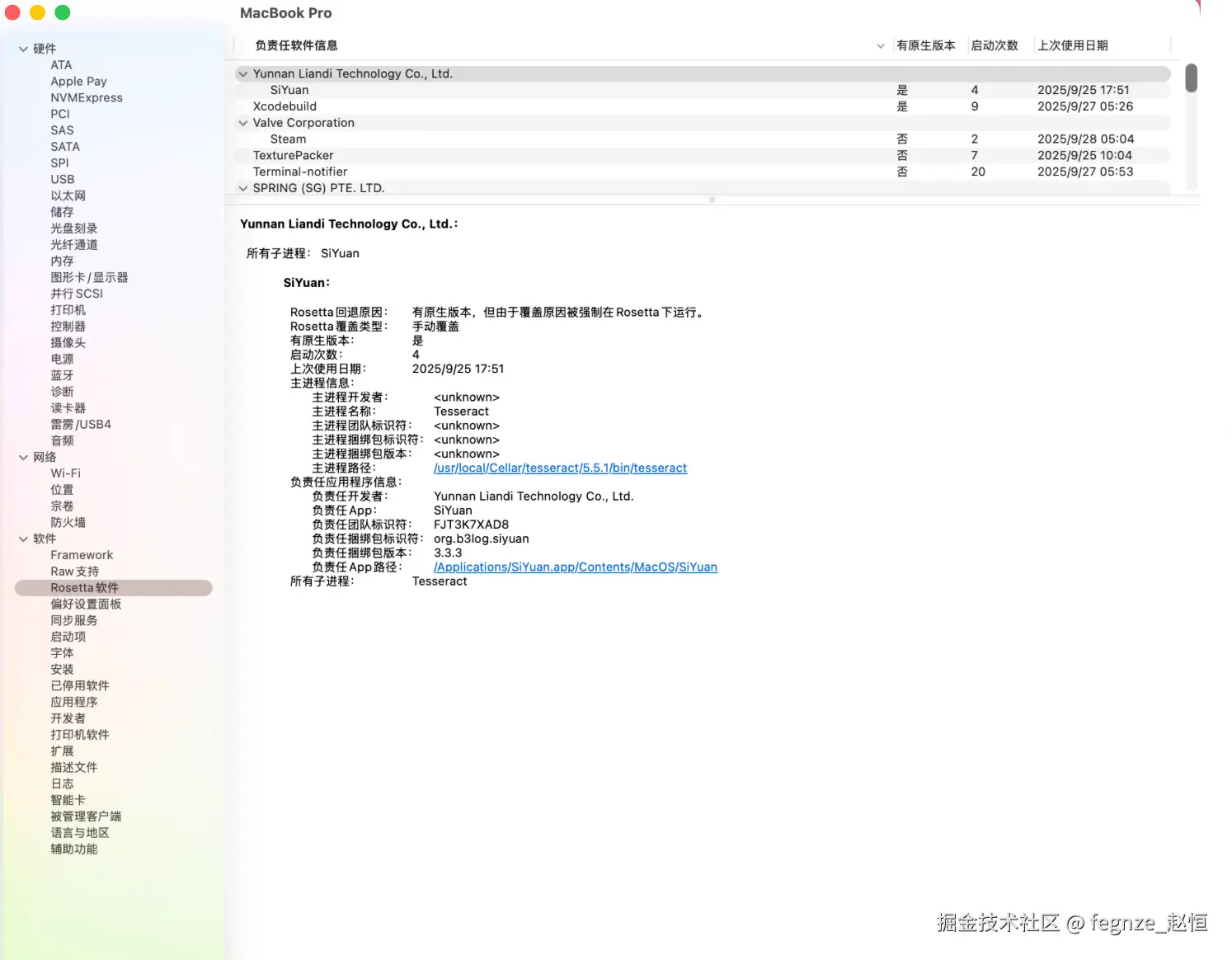This screenshot has width=1232, height=960.
Task: Select Rosetta软件 sidebar item
Action: 114,588
